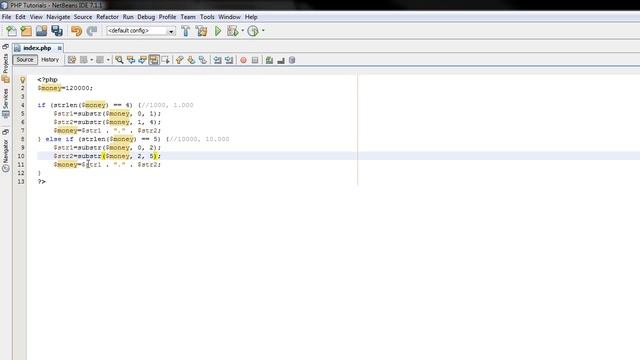Click the forward navigation icon in the editor toolbar
The width and height of the screenshot is (640, 360).
pyautogui.click(x=100, y=60)
